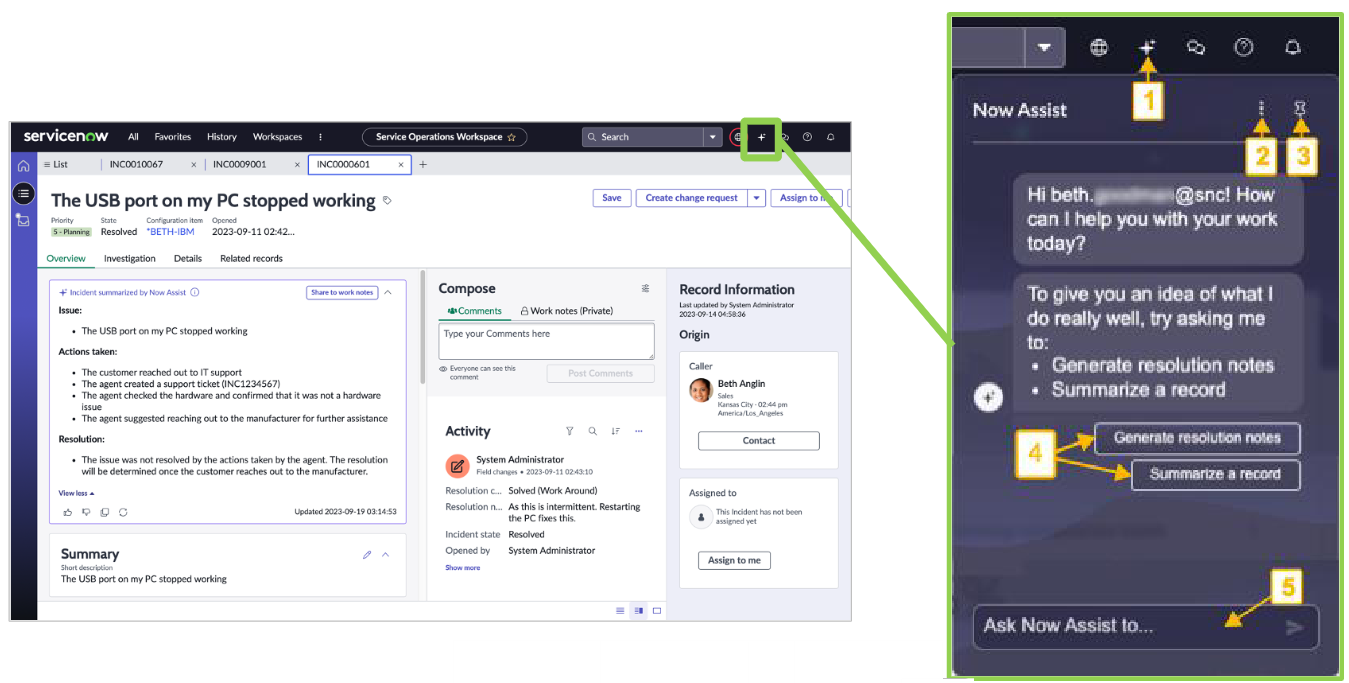
Task: Give thumbs up to the summary
Action: pyautogui.click(x=68, y=512)
